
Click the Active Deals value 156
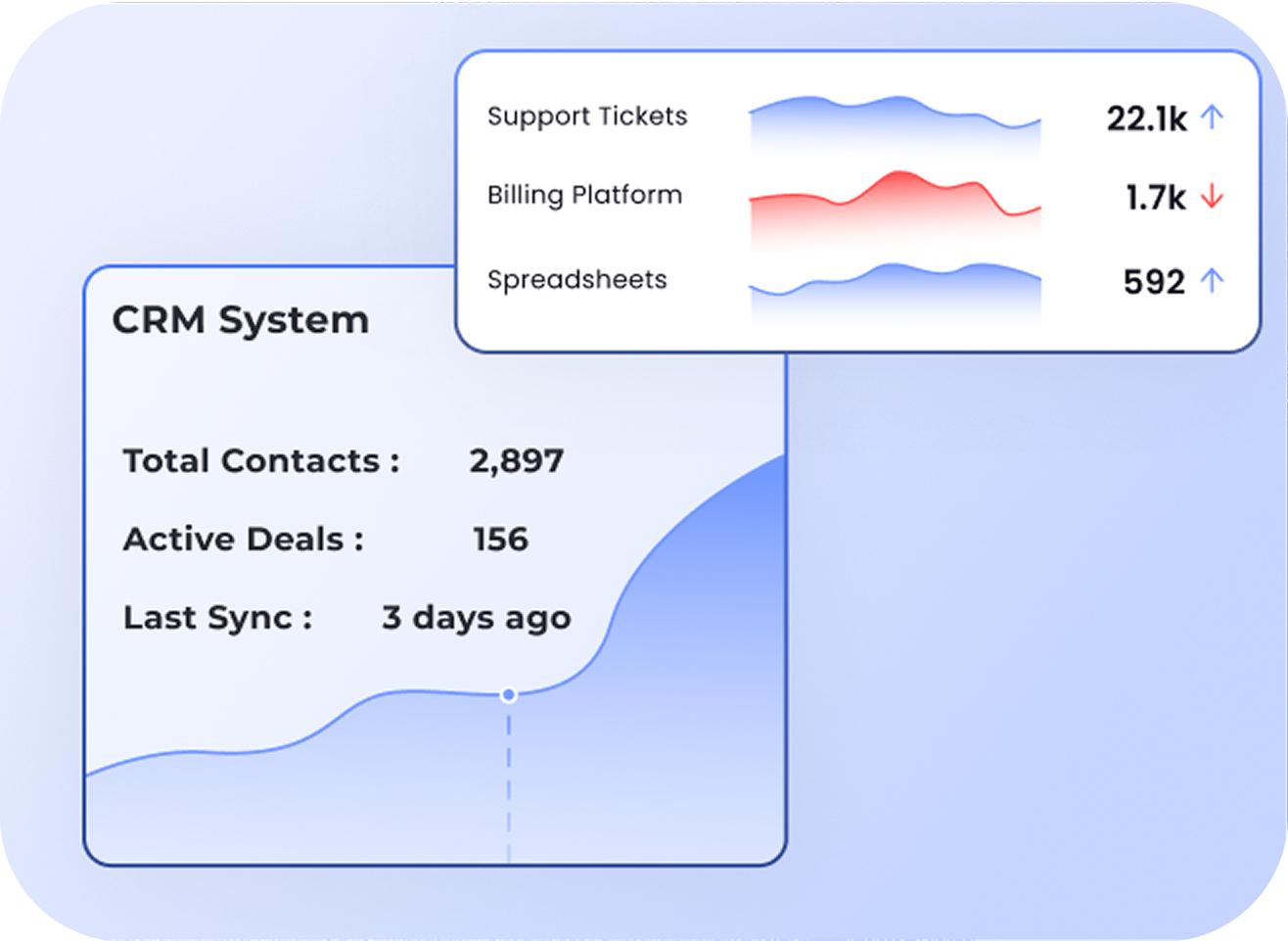click(500, 540)
